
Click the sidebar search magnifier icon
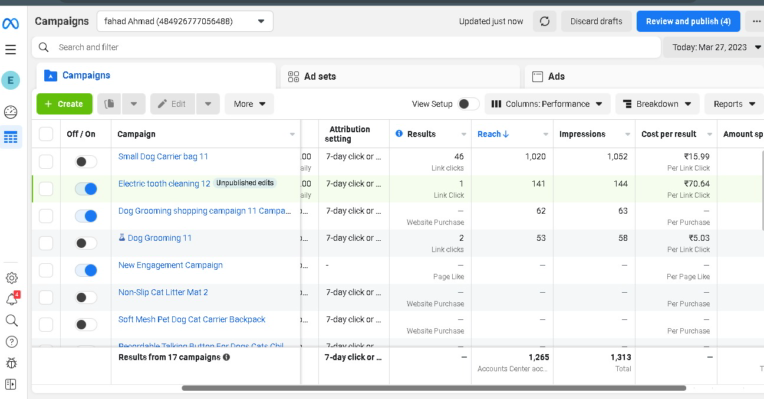[12, 320]
